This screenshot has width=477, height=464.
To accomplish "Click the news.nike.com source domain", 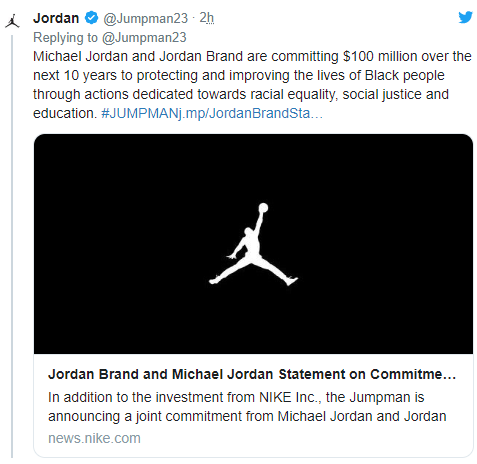I will (x=94, y=438).
